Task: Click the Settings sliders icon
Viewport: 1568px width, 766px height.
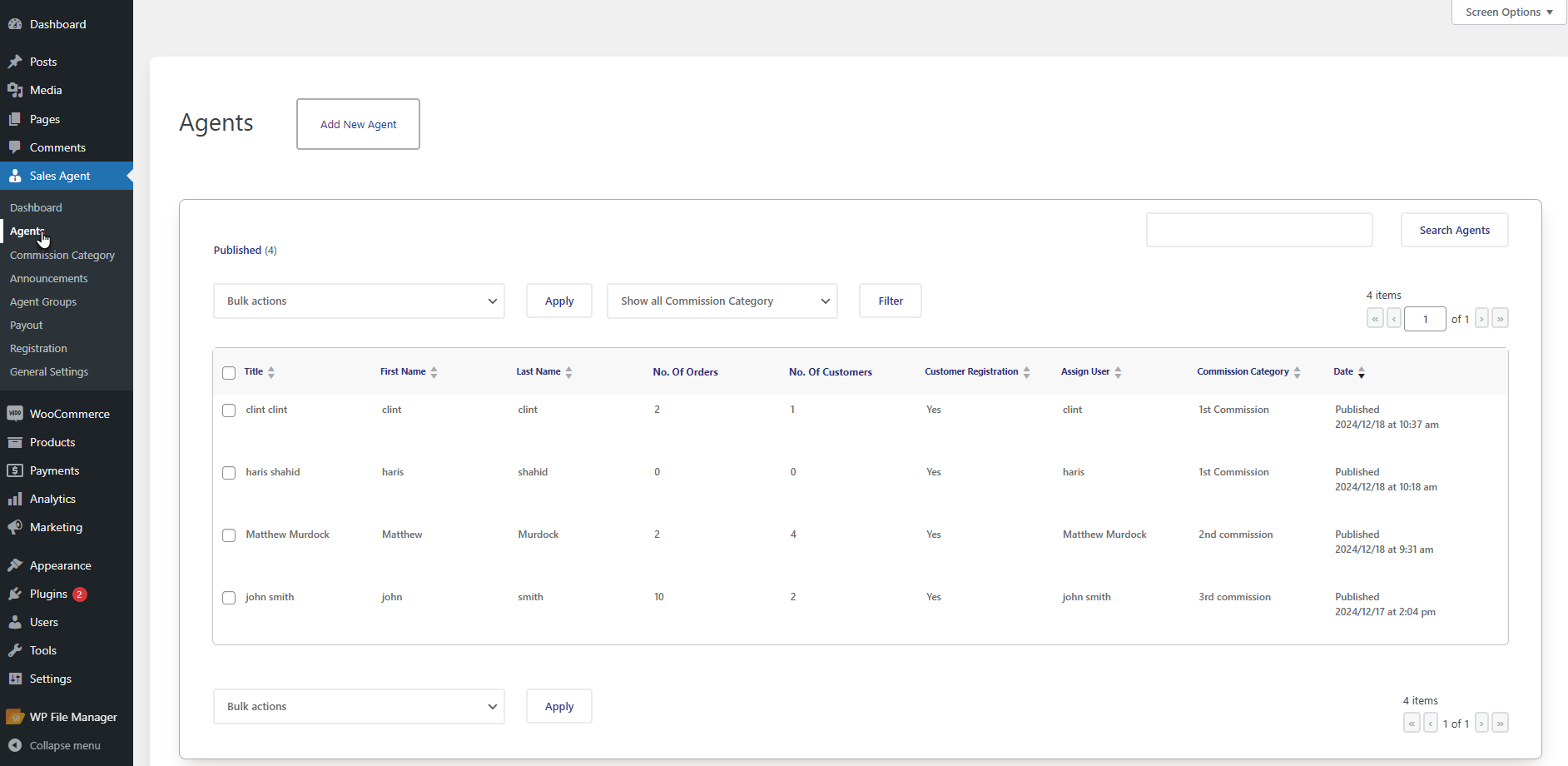Action: (x=15, y=679)
